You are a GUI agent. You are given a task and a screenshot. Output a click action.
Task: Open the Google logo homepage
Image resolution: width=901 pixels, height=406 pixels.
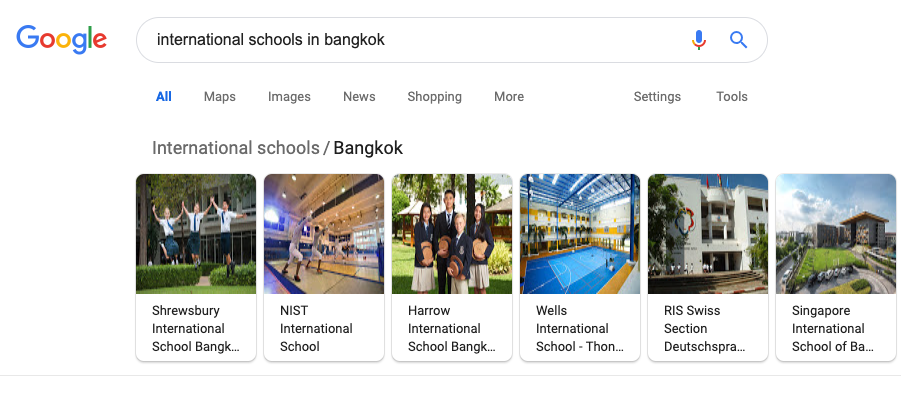(x=61, y=40)
